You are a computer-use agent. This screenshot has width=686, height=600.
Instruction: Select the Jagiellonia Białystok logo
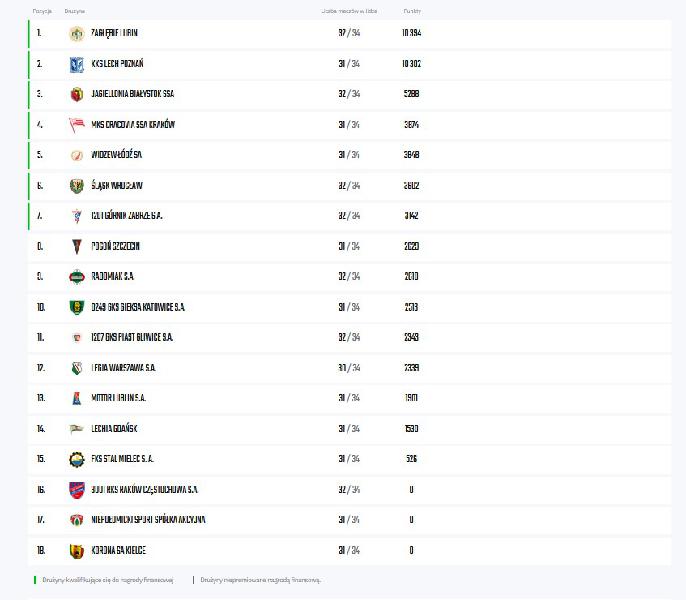[x=76, y=94]
